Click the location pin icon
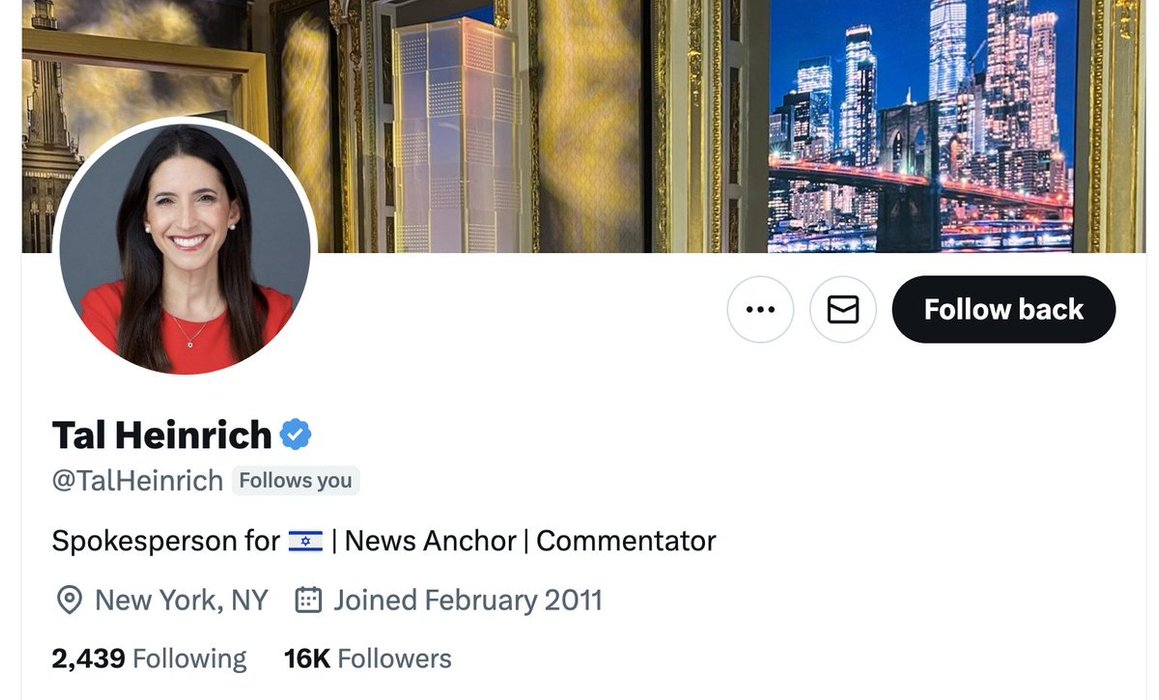Image resolution: width=1159 pixels, height=700 pixels. click(69, 600)
